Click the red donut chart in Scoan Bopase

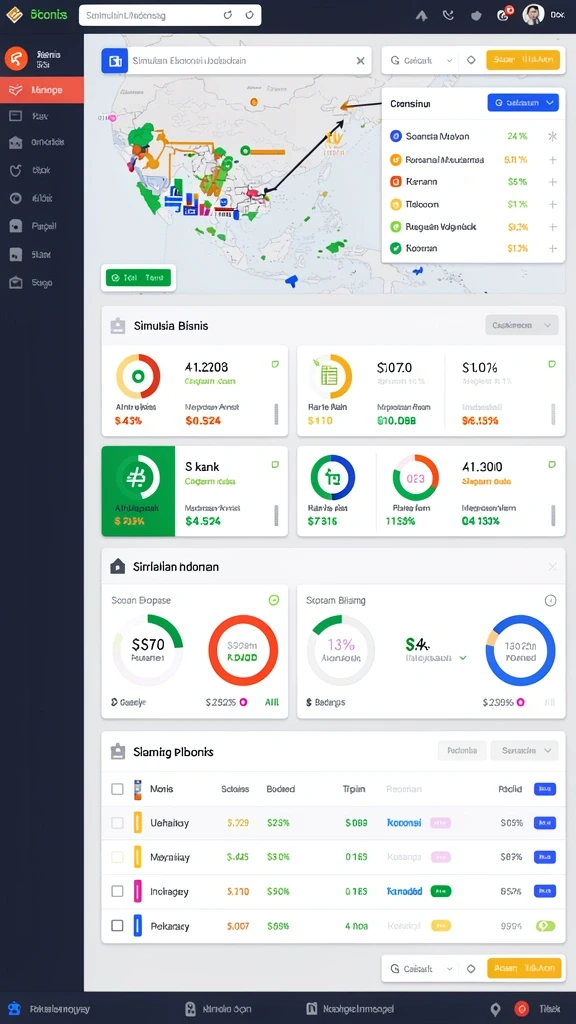(x=243, y=650)
